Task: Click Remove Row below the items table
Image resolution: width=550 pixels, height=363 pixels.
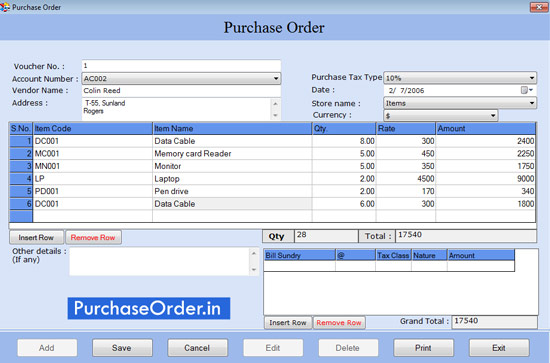Action: pos(93,237)
